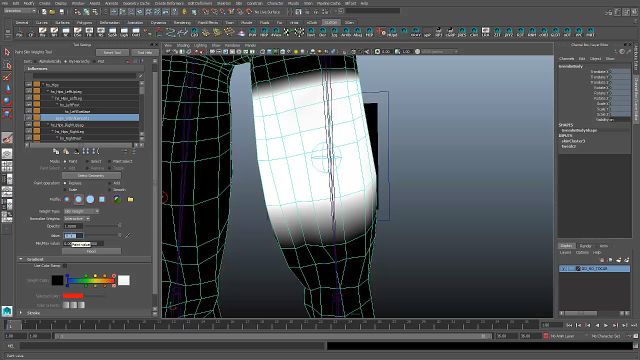Open the Channels menu in Channel Box
The height and width of the screenshot is (360, 640).
tap(567, 59)
